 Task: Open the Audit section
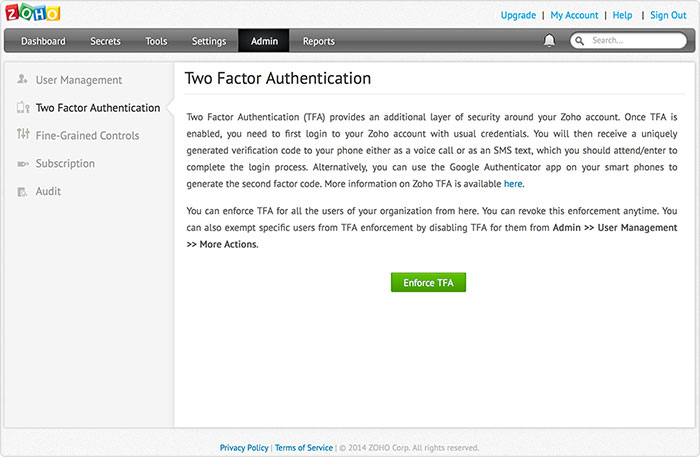[x=48, y=192]
